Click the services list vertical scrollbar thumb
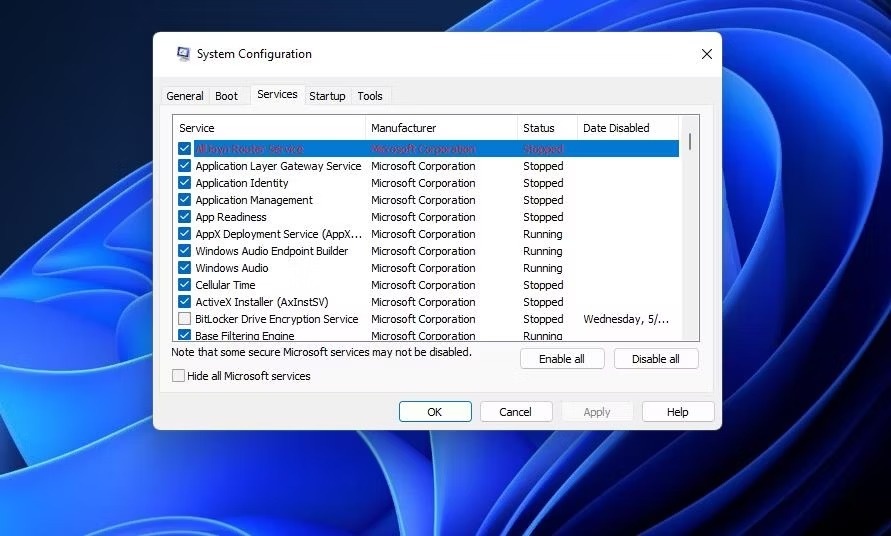The image size is (891, 536). [x=690, y=142]
